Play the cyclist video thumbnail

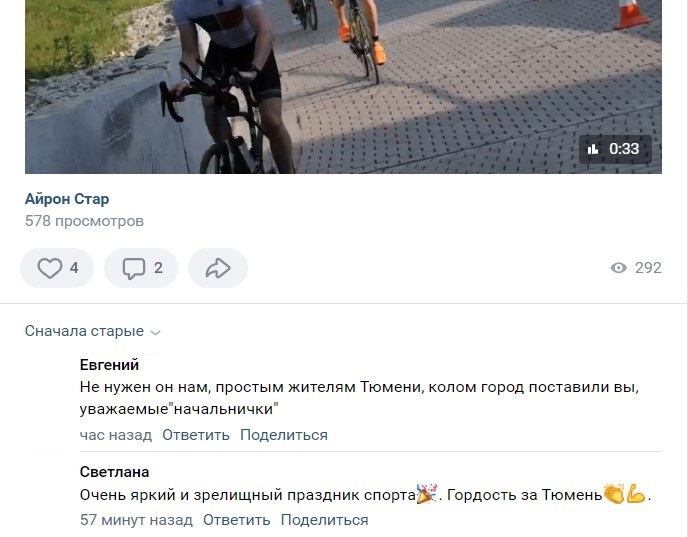(x=343, y=87)
